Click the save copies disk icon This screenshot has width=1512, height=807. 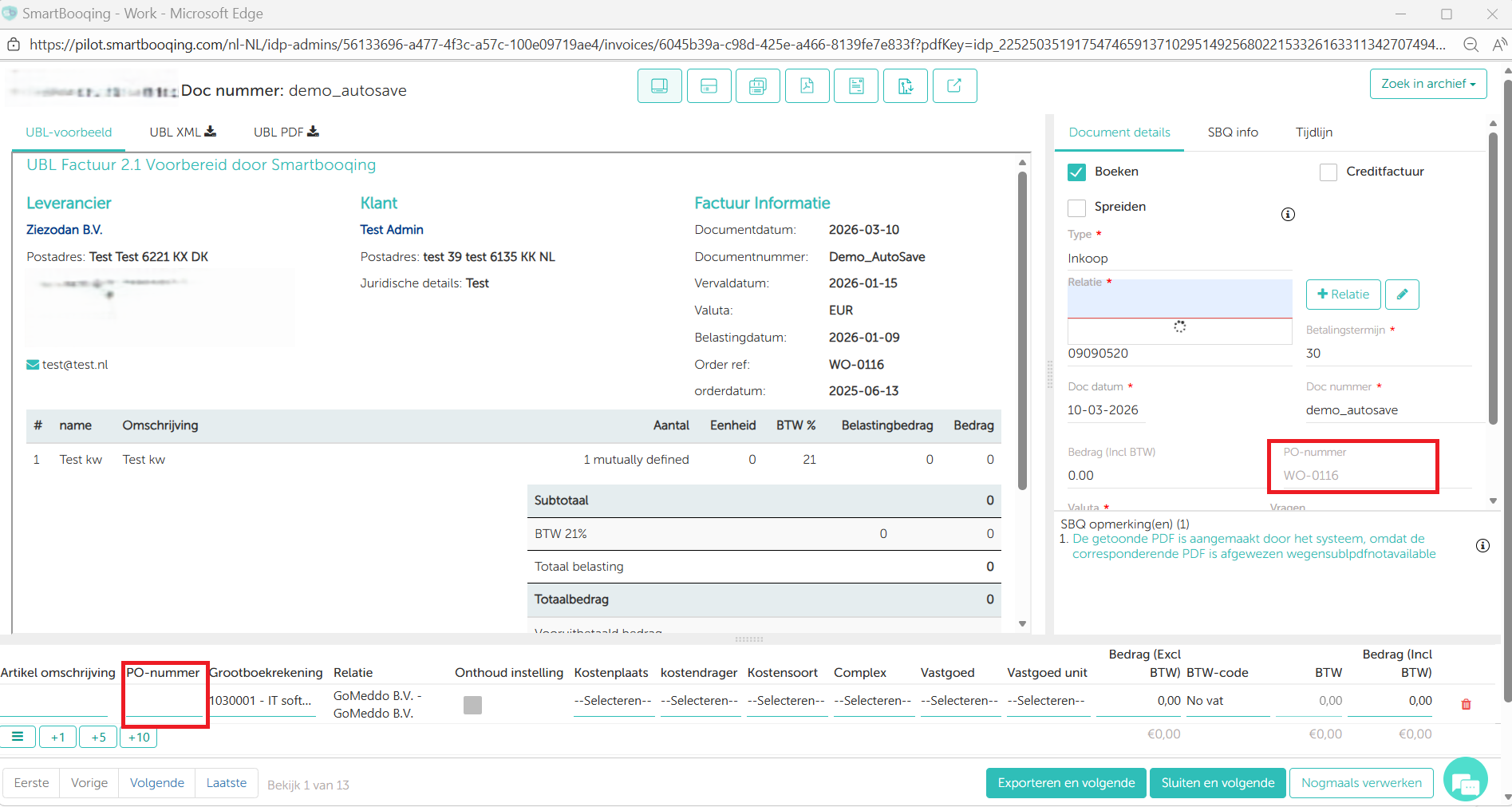[757, 86]
